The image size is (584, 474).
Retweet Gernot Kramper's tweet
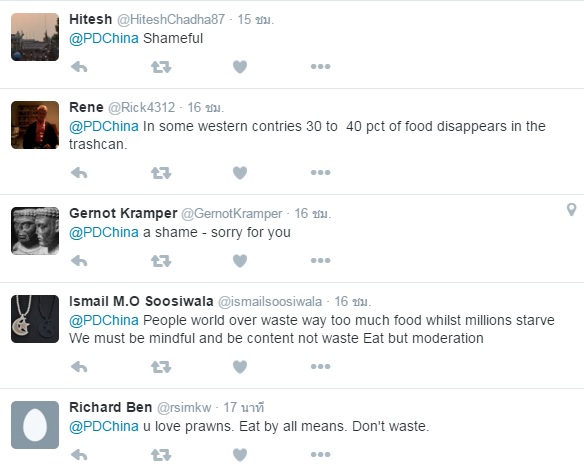(x=161, y=261)
